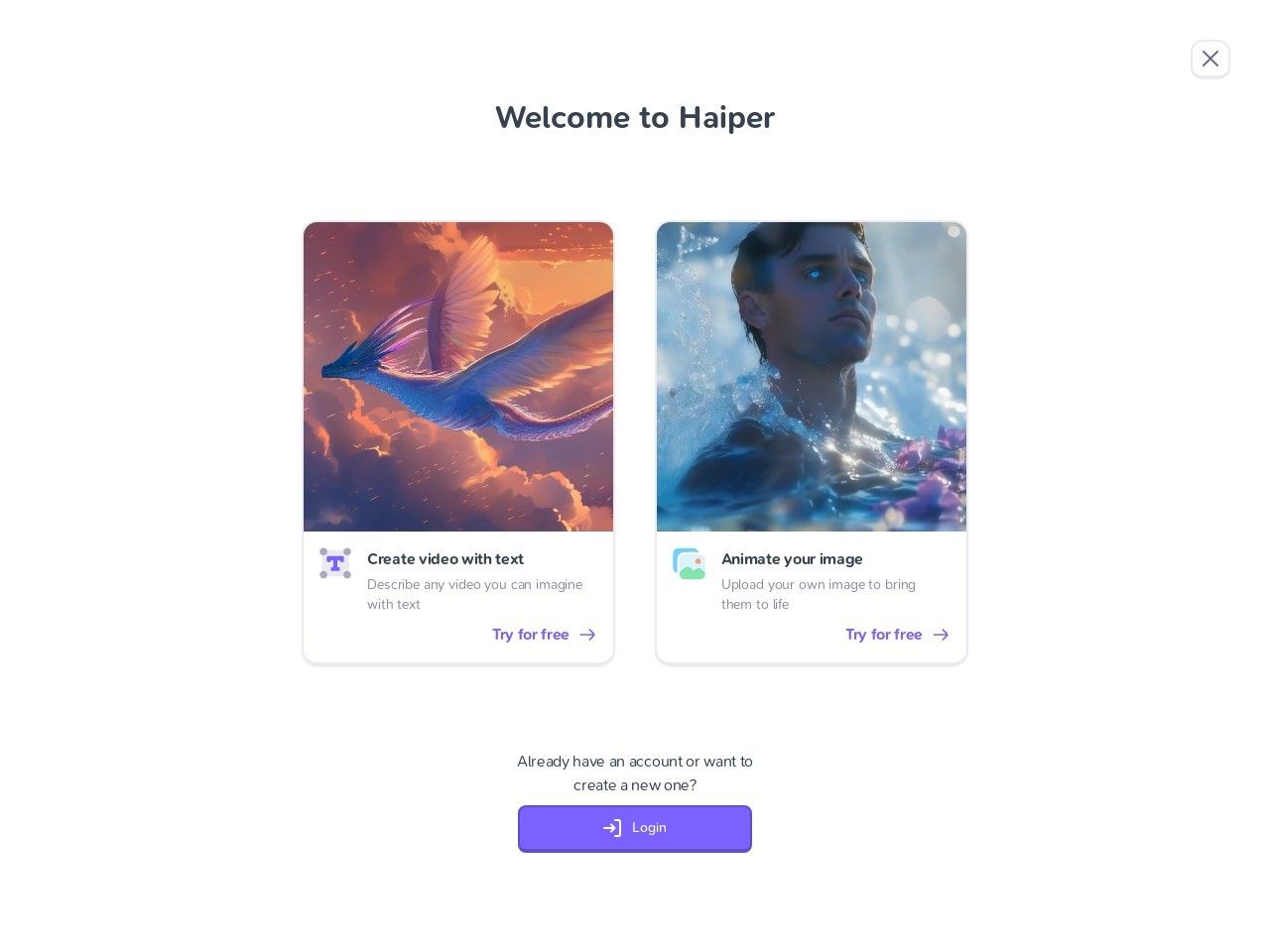
Task: Click arrow icon in Create video card
Action: (x=587, y=635)
